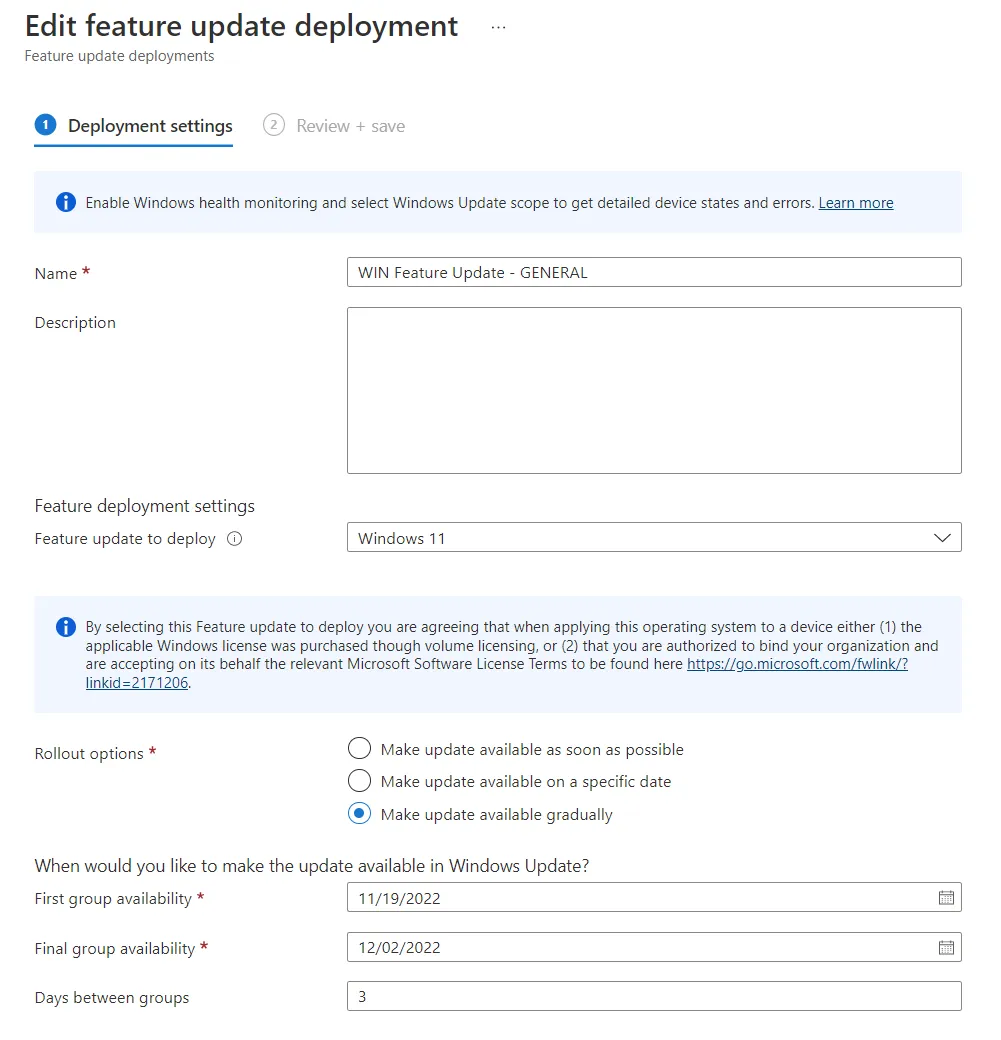
Task: Open calendar picker for First group availability
Action: pos(946,897)
